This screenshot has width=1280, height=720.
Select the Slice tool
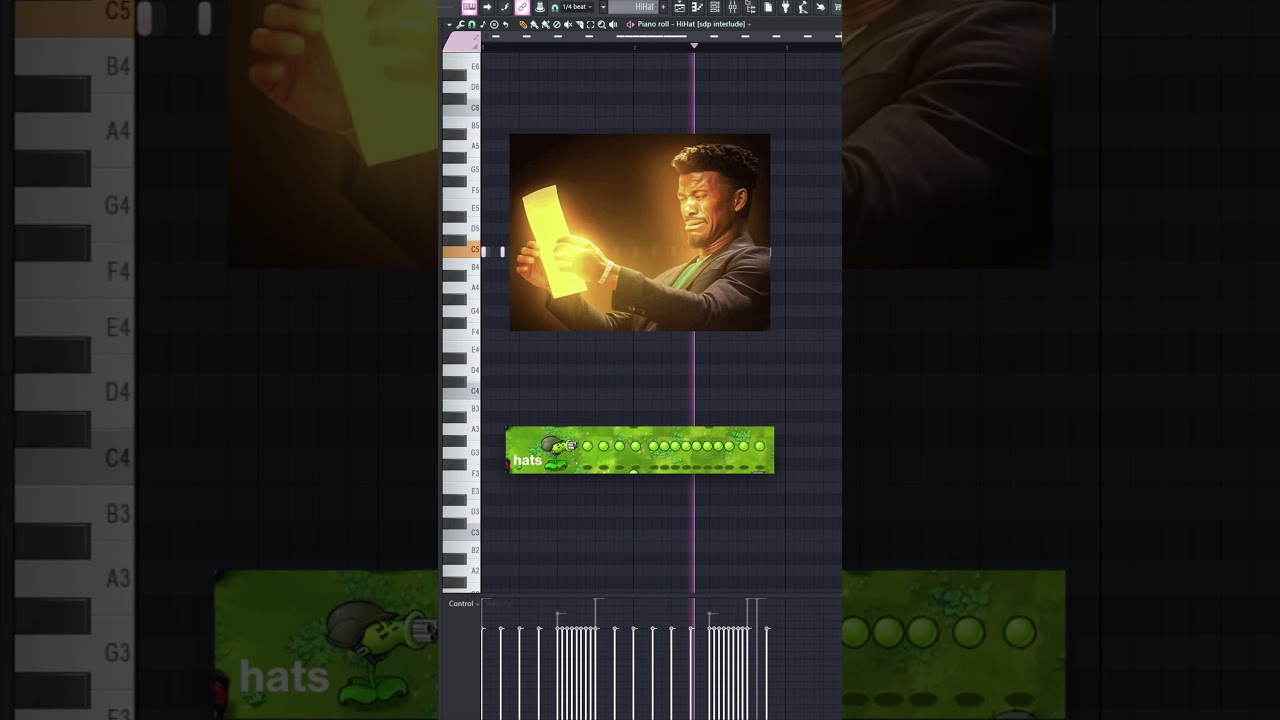[579, 24]
